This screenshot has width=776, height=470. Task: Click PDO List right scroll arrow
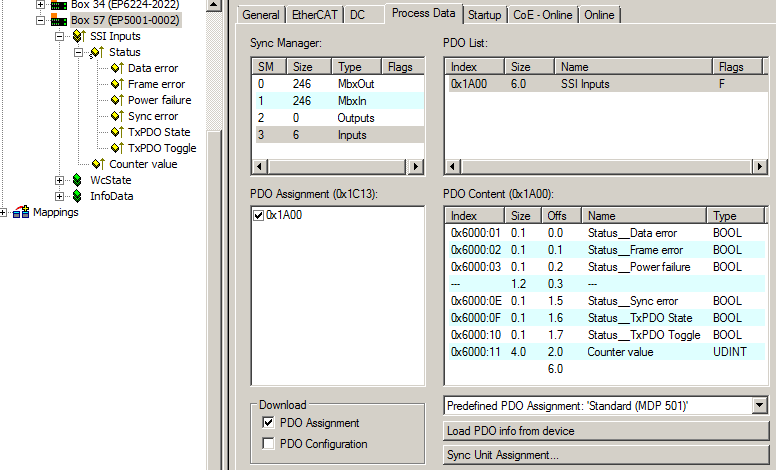tap(760, 167)
